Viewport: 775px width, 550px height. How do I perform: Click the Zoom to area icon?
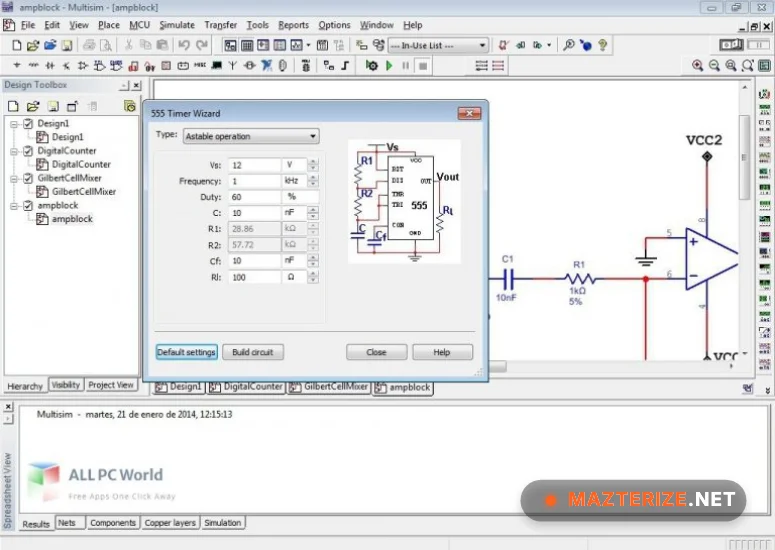click(x=731, y=66)
